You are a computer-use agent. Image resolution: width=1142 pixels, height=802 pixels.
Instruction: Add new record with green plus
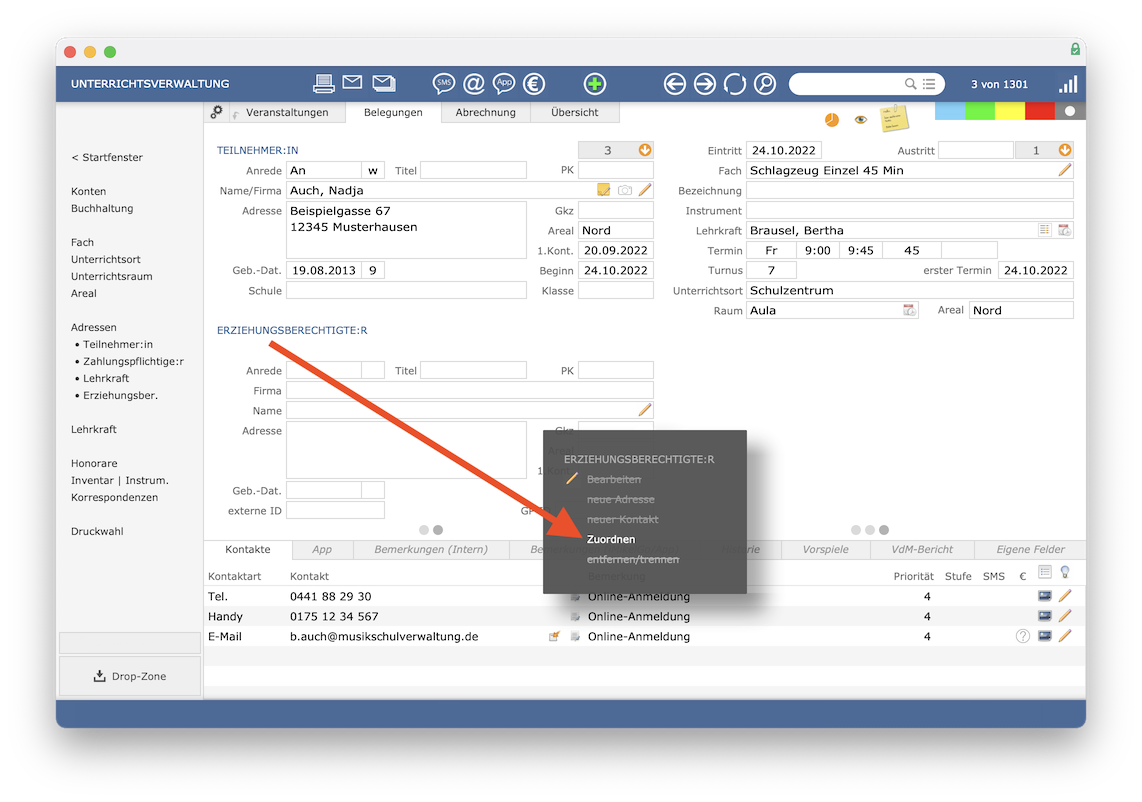pyautogui.click(x=594, y=84)
